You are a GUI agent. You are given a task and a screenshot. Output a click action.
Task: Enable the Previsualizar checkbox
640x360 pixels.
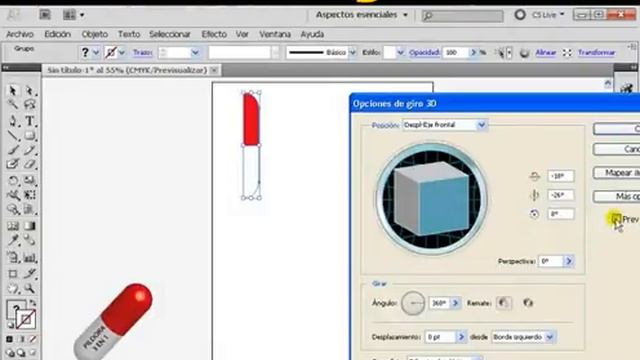tap(616, 219)
